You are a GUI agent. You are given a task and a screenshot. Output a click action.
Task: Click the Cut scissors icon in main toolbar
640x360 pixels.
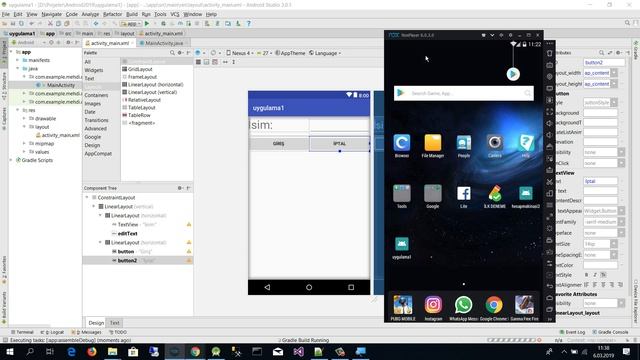coord(50,24)
